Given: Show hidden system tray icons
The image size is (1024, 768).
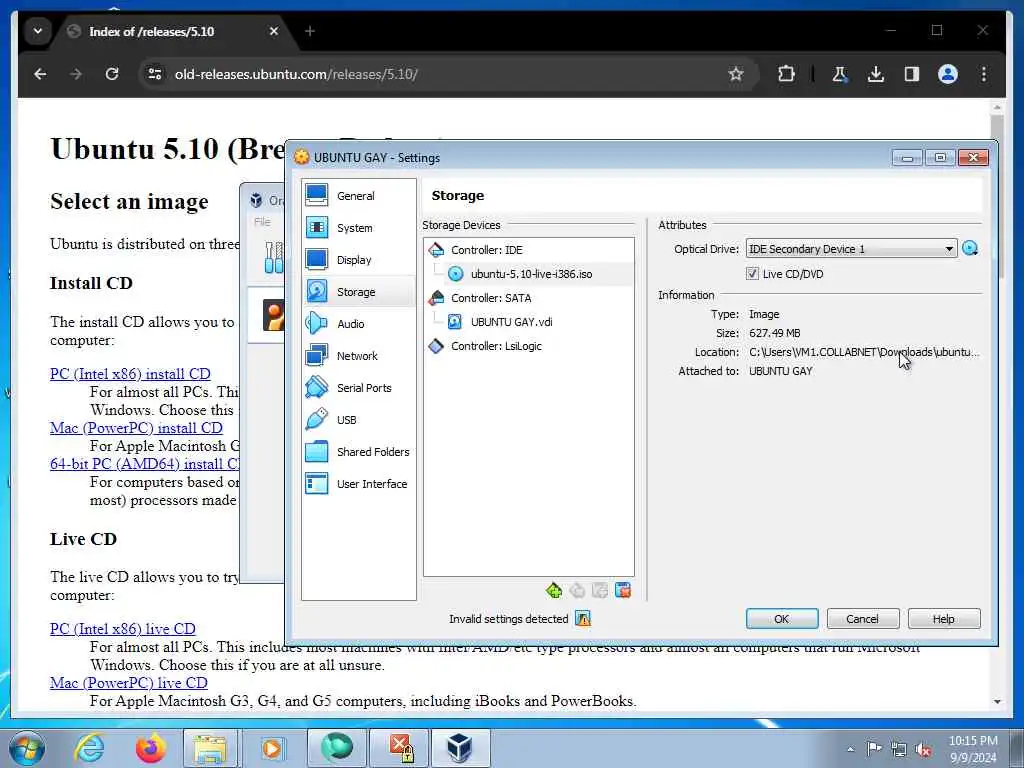Looking at the screenshot, I should 850,749.
